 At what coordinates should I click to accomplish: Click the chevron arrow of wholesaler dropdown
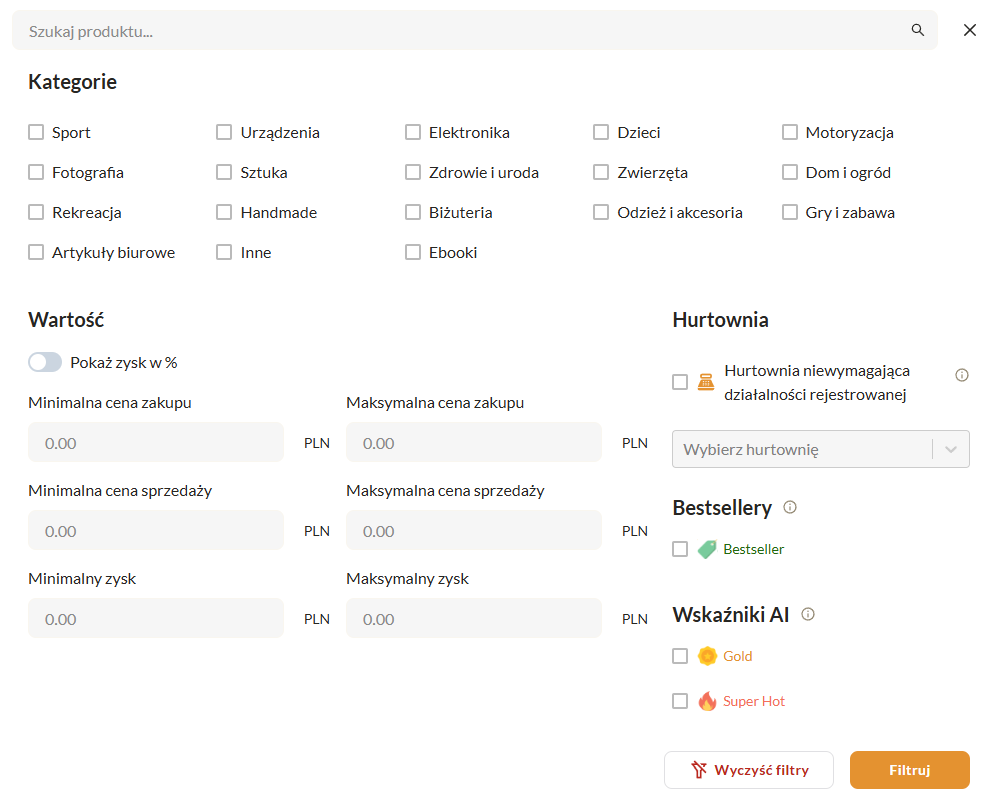pos(950,449)
